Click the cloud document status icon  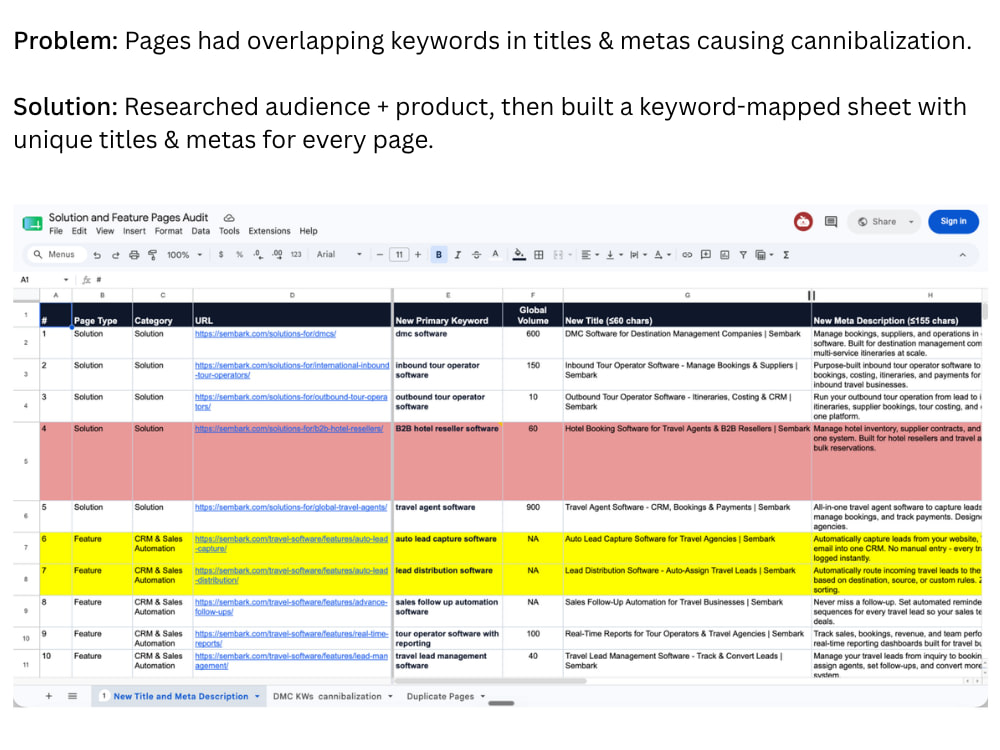pyautogui.click(x=229, y=217)
